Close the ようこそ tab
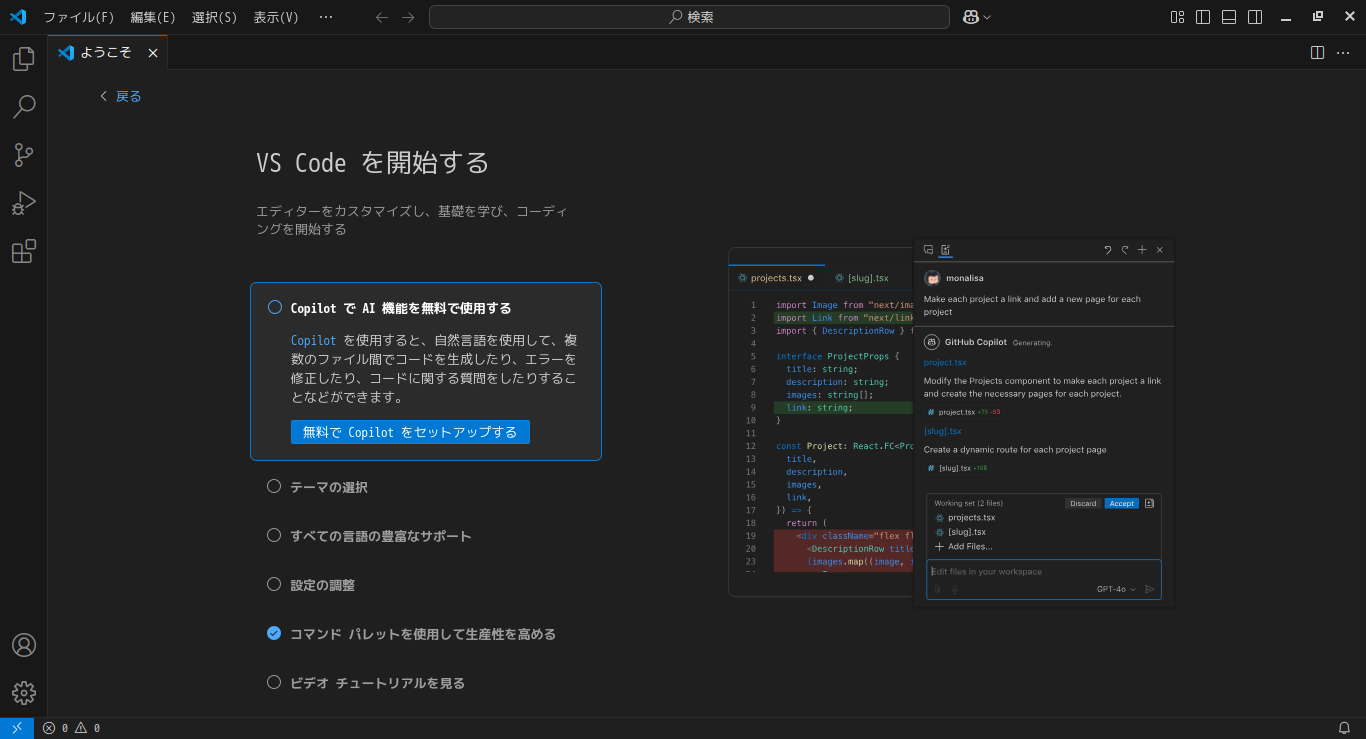Image resolution: width=1366 pixels, height=739 pixels. pyautogui.click(x=153, y=53)
